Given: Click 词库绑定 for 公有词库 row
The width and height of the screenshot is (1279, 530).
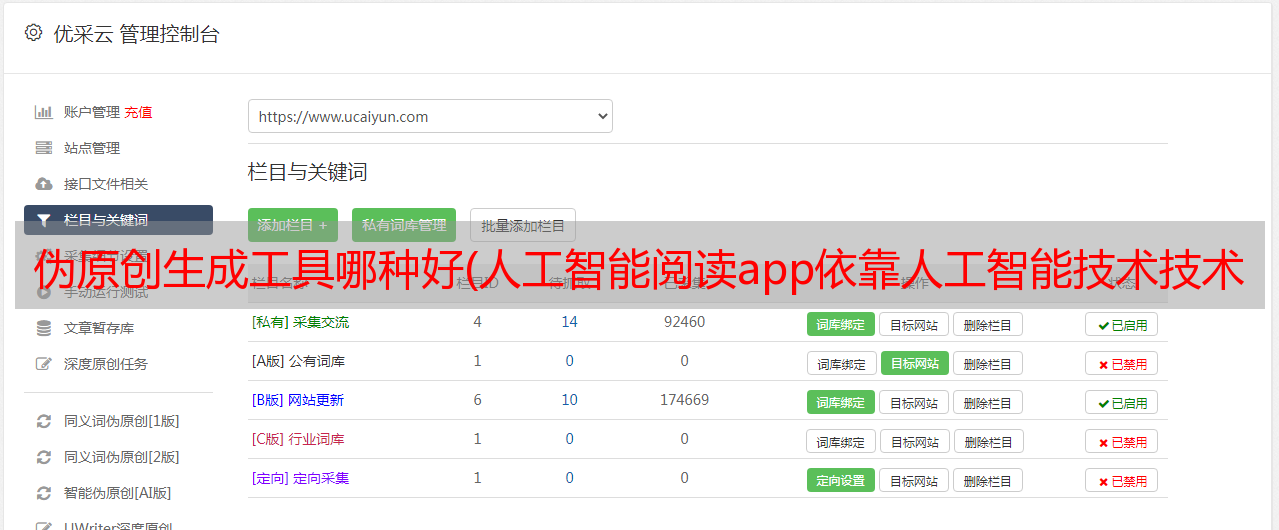Looking at the screenshot, I should [841, 363].
